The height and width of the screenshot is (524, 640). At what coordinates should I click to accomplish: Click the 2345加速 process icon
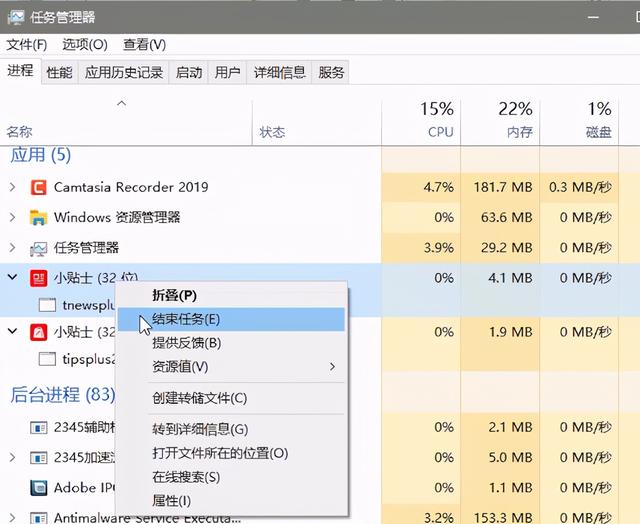[x=39, y=457]
